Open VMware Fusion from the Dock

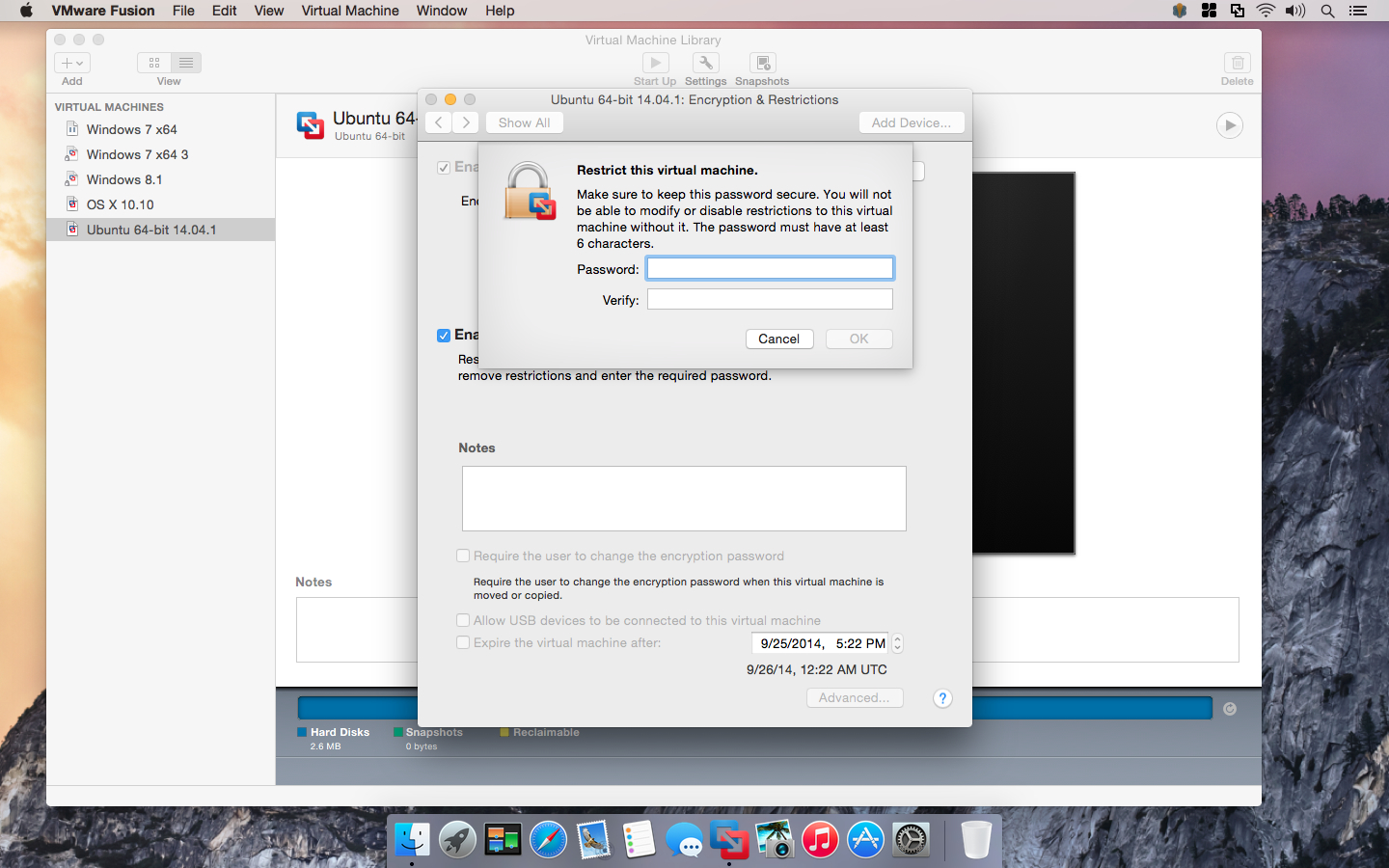point(729,840)
